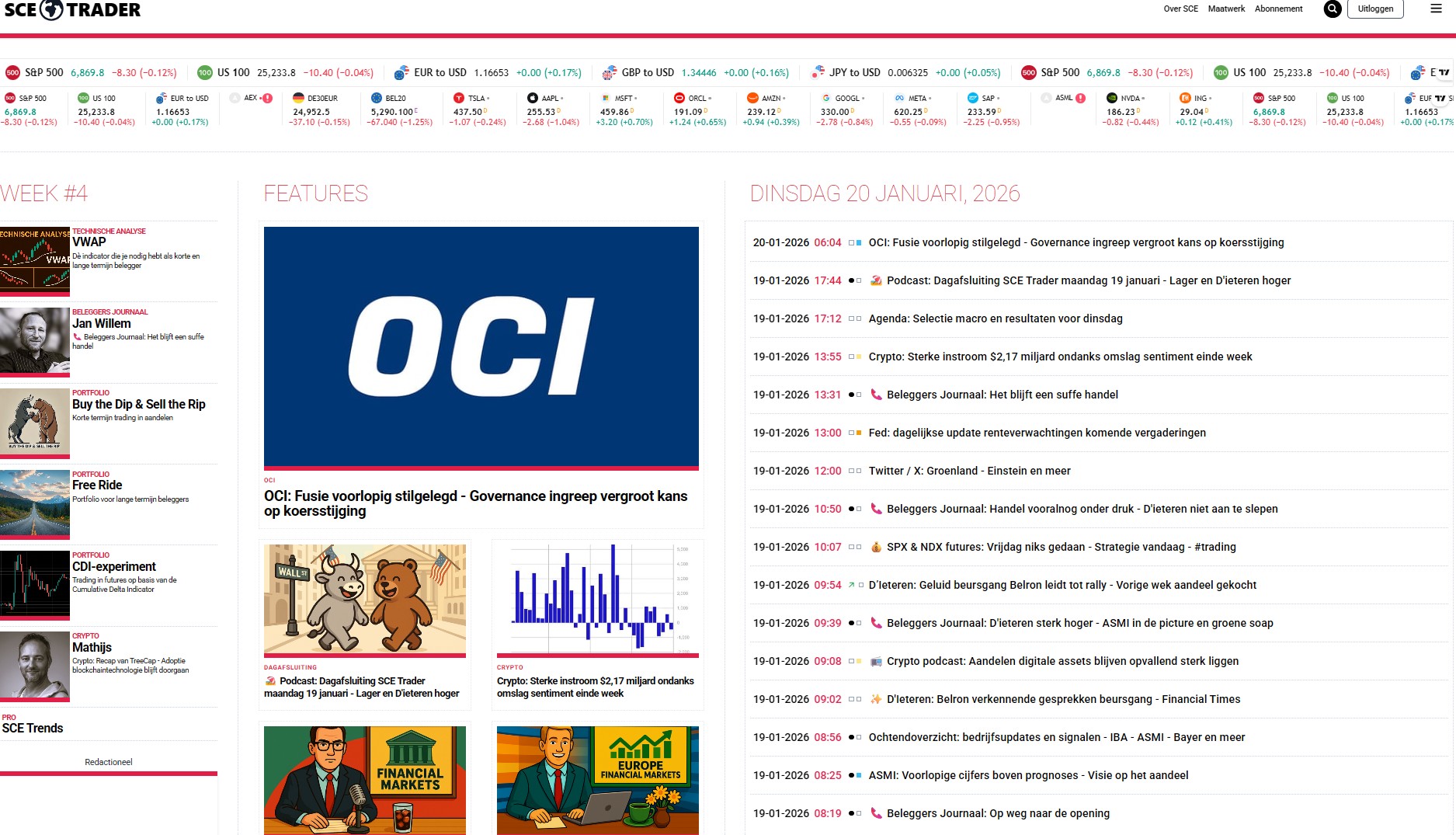Image resolution: width=1456 pixels, height=835 pixels.
Task: Open the AMZN stock ticker
Action: coord(771,110)
